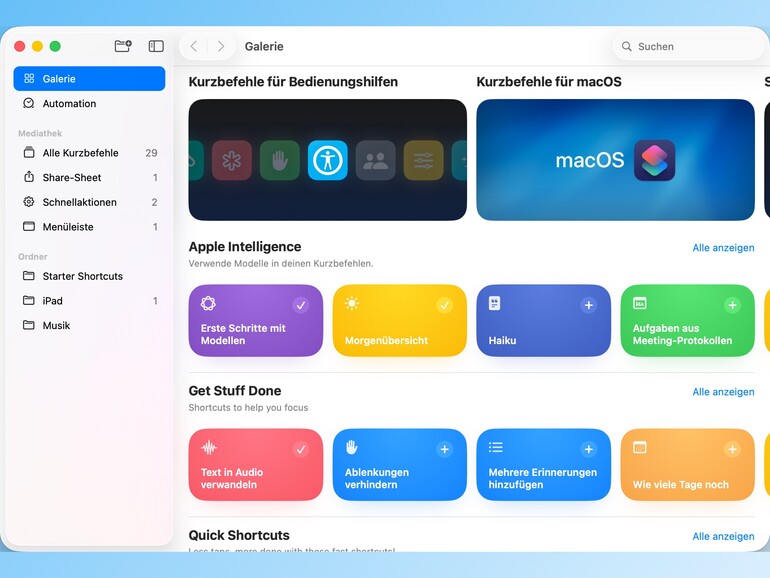770x578 pixels.
Task: Click list icon on Mehrere Erinnerungen hinzufügen
Action: click(495, 447)
